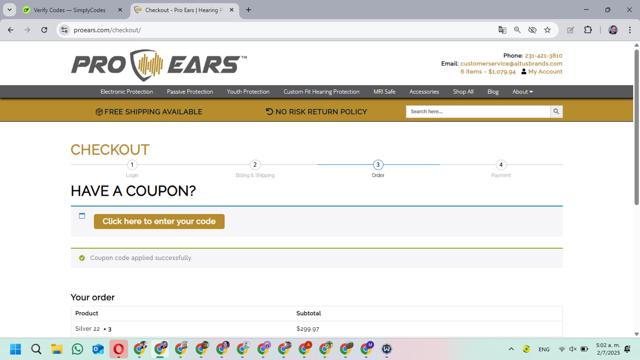Click the Wi-Fi network tray icon
The width and height of the screenshot is (640, 360).
562,349
